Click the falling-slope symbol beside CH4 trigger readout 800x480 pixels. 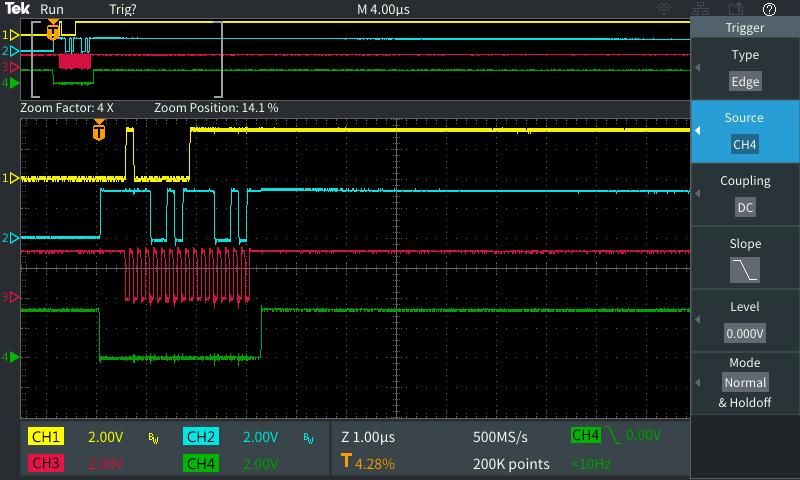click(x=613, y=435)
